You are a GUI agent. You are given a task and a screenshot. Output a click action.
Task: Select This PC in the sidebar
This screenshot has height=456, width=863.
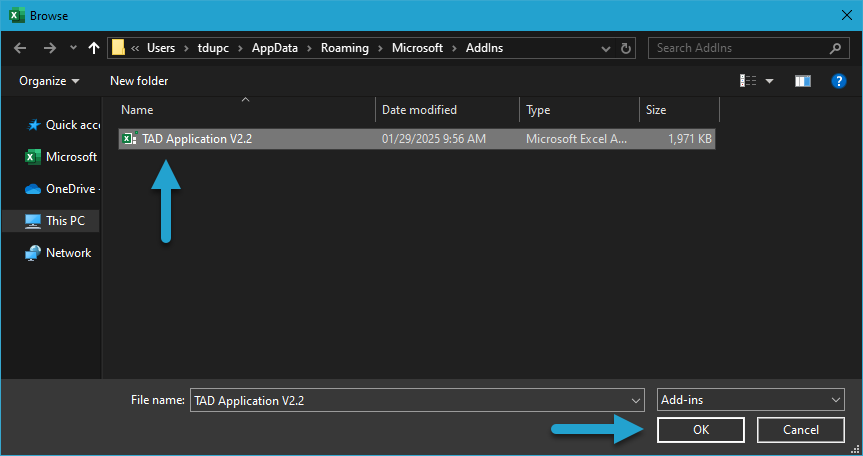coord(51,221)
